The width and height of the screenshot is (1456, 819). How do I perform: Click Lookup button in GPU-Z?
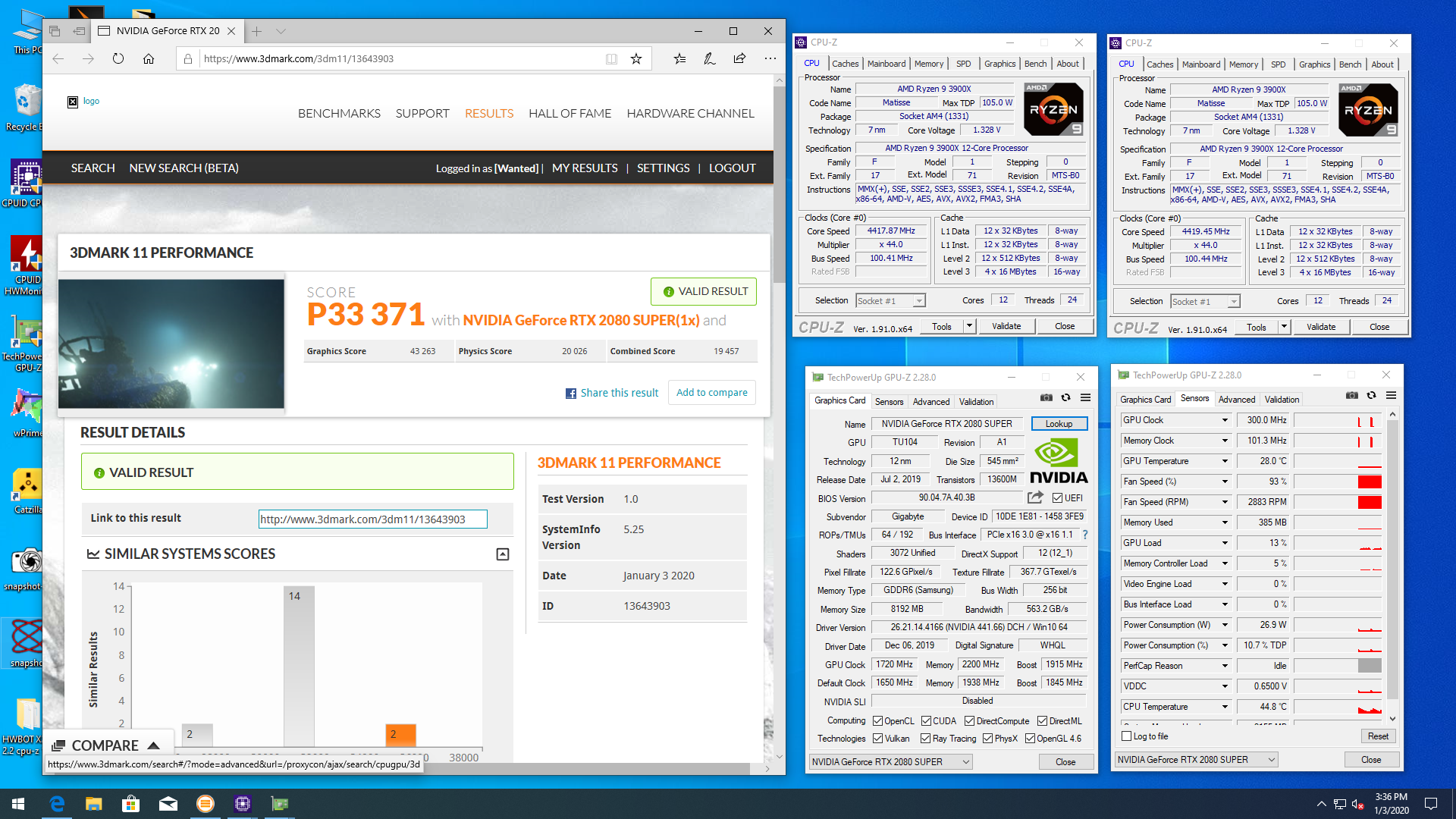[1059, 424]
